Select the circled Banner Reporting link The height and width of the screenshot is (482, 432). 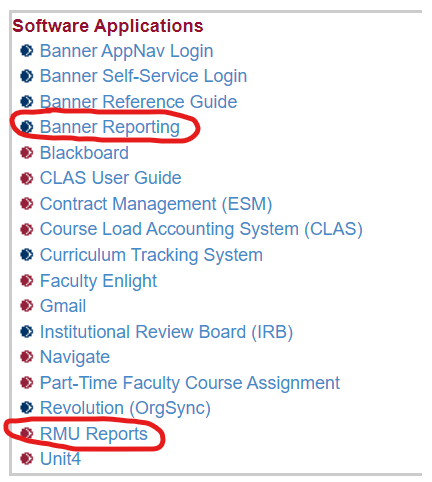pyautogui.click(x=110, y=127)
